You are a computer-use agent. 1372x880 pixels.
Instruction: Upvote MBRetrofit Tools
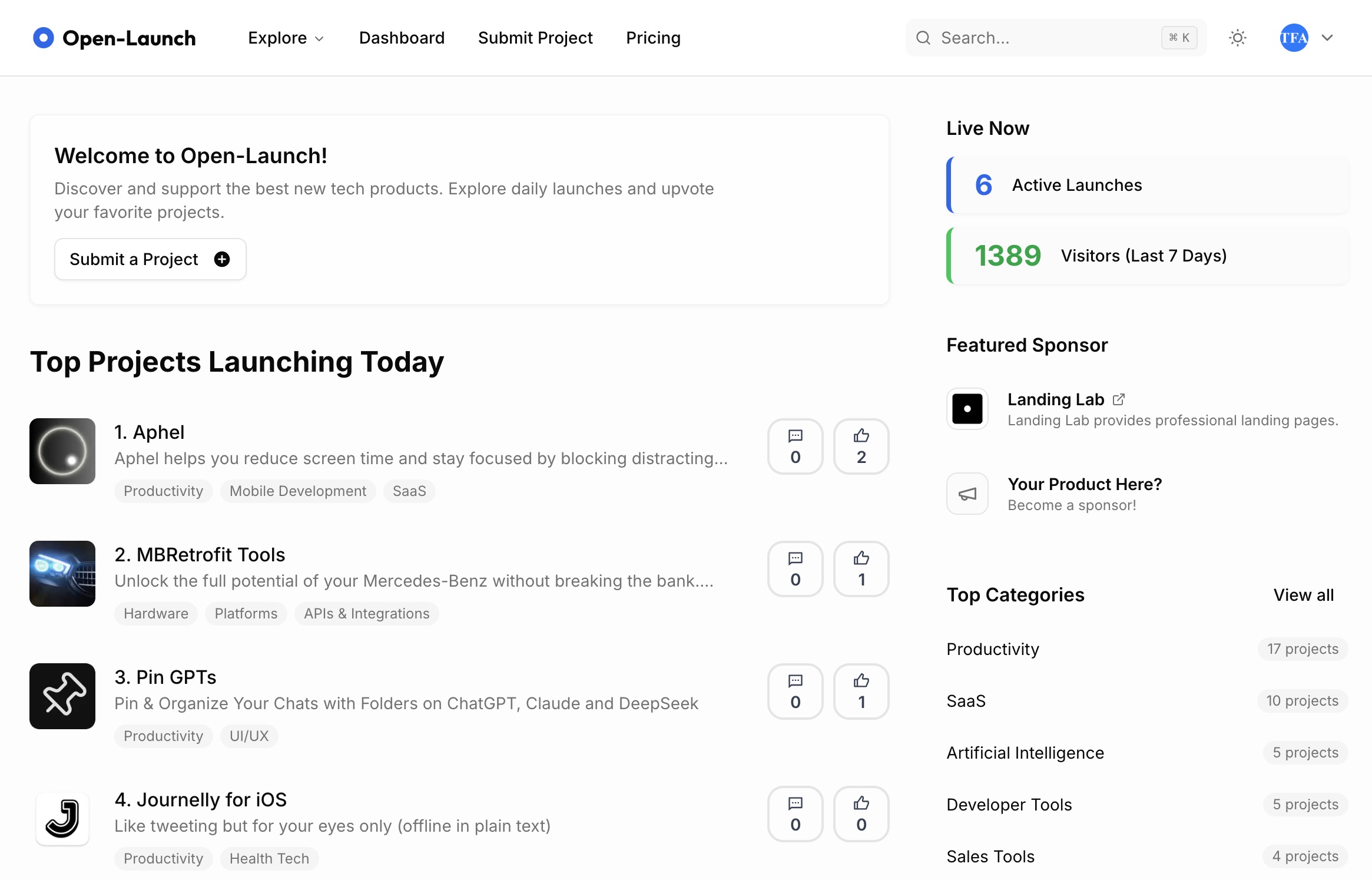[861, 569]
